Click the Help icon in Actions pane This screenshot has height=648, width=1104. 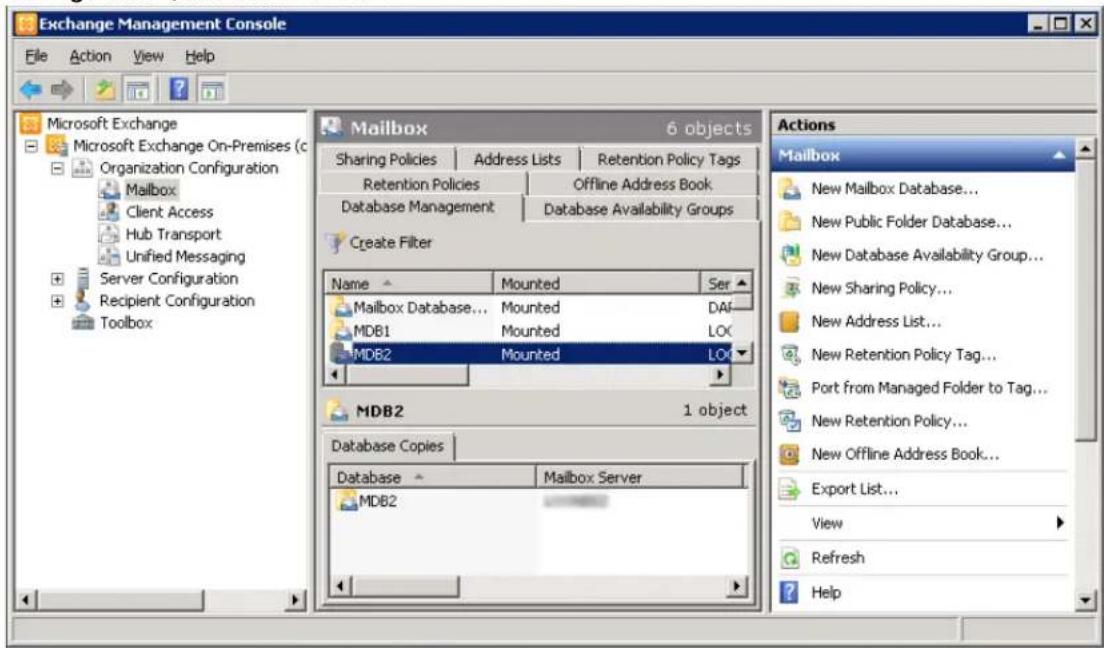click(x=790, y=592)
